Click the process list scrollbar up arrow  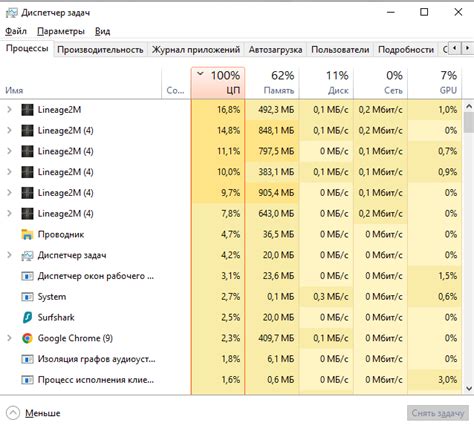pos(469,107)
